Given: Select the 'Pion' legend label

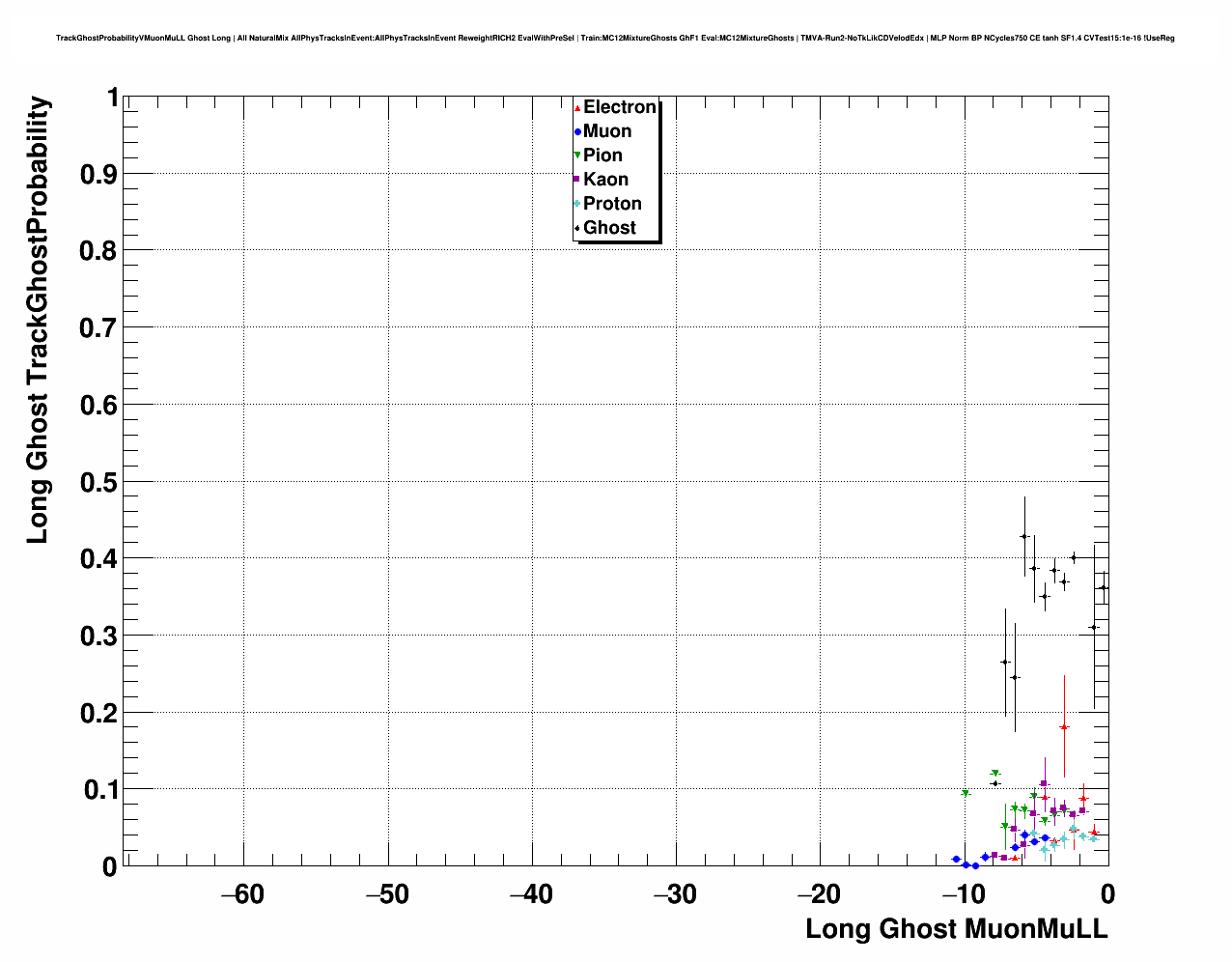Looking at the screenshot, I should (x=602, y=156).
